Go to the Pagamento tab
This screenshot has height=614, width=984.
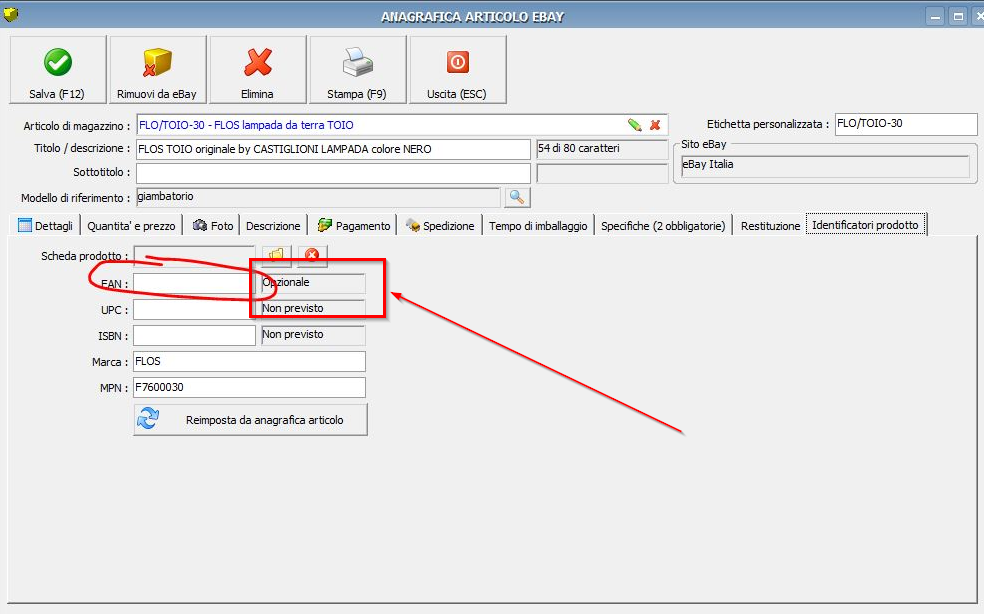[x=353, y=225]
